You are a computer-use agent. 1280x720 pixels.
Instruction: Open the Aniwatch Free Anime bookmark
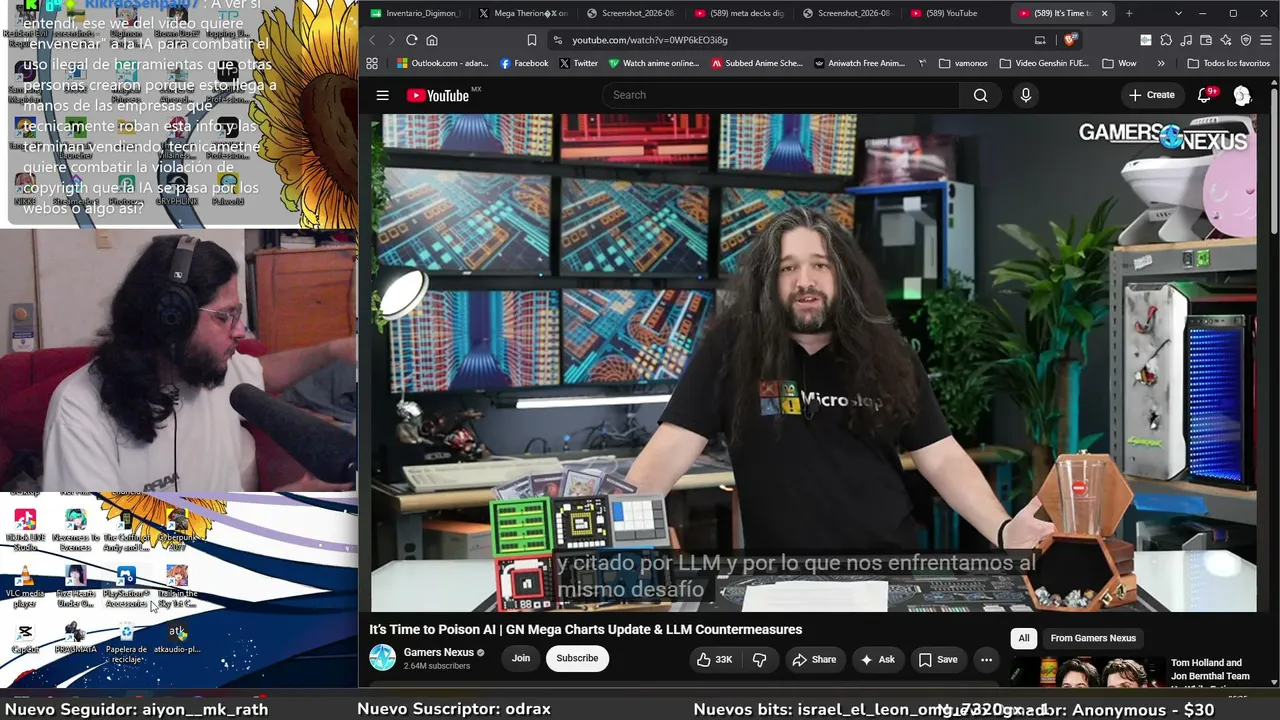tap(860, 63)
